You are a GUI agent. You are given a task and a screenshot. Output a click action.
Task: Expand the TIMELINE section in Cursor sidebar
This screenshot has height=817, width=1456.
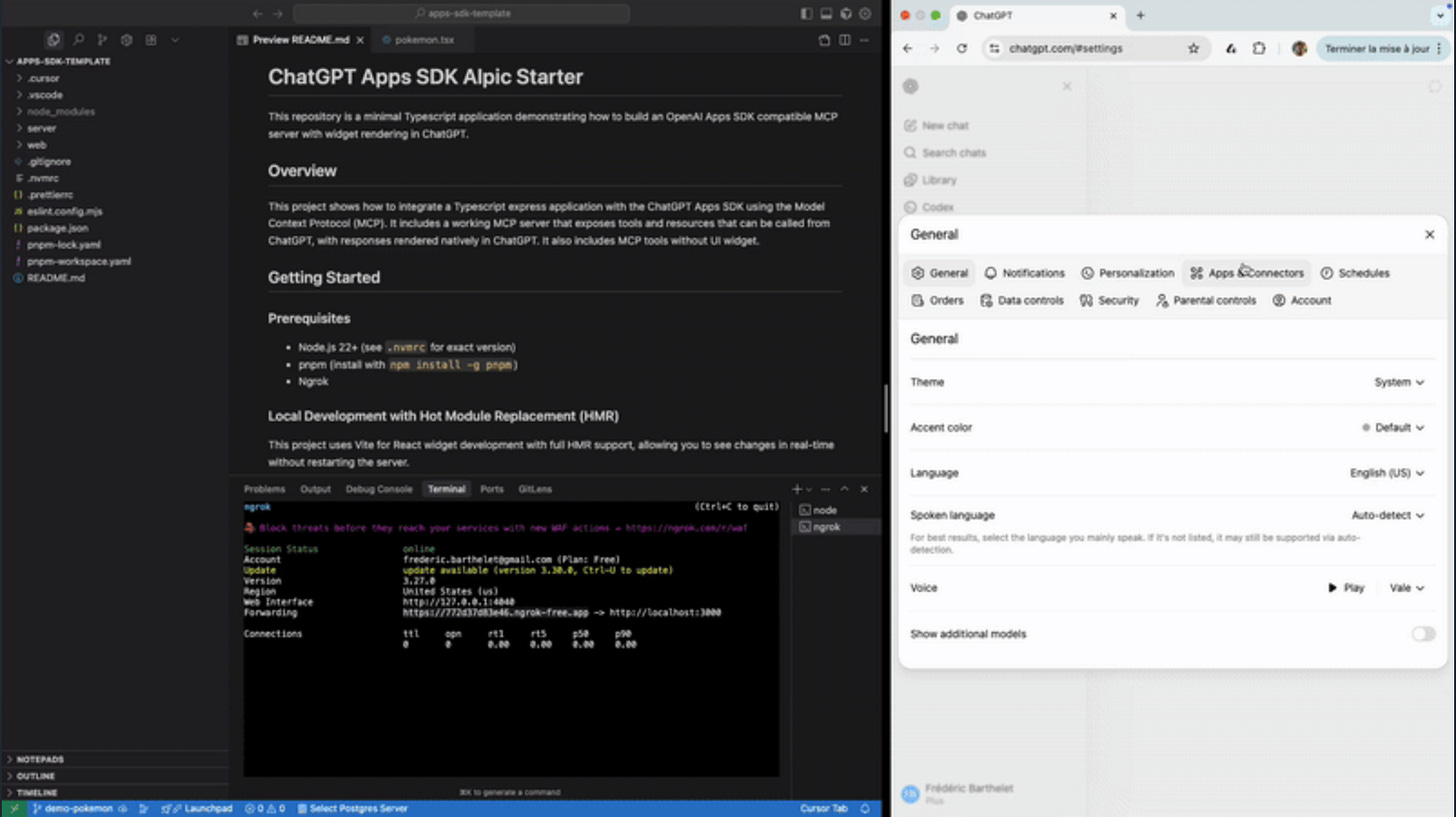coord(36,792)
